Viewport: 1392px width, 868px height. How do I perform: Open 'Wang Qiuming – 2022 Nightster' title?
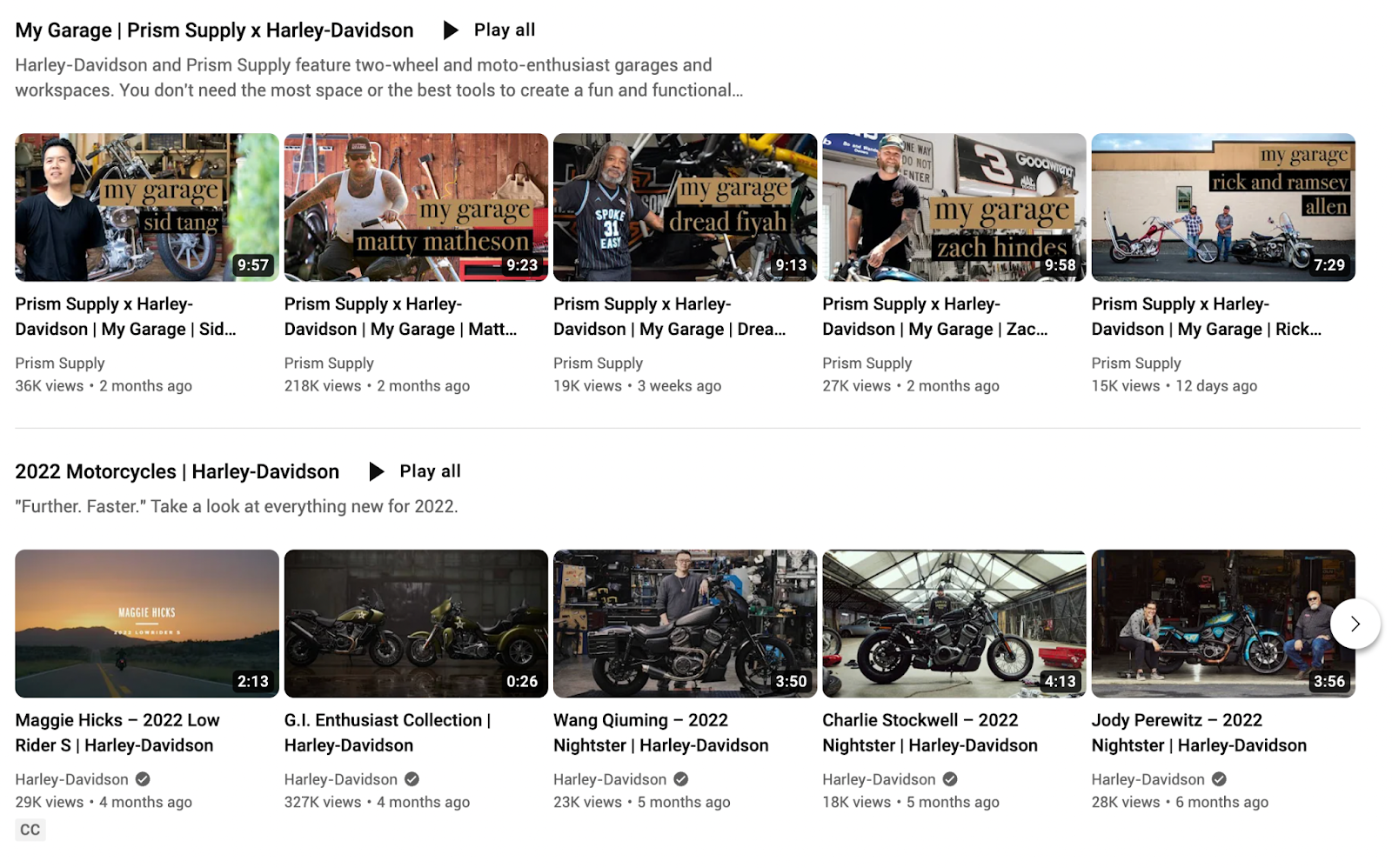coord(661,733)
